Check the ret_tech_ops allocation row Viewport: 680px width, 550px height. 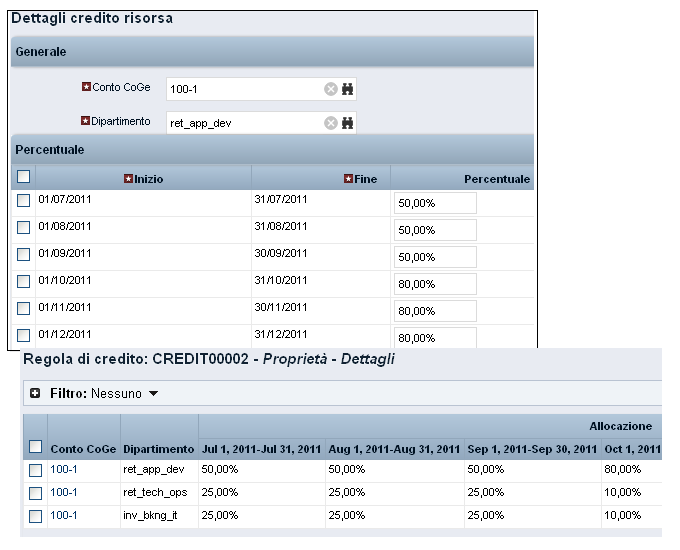(x=36, y=493)
